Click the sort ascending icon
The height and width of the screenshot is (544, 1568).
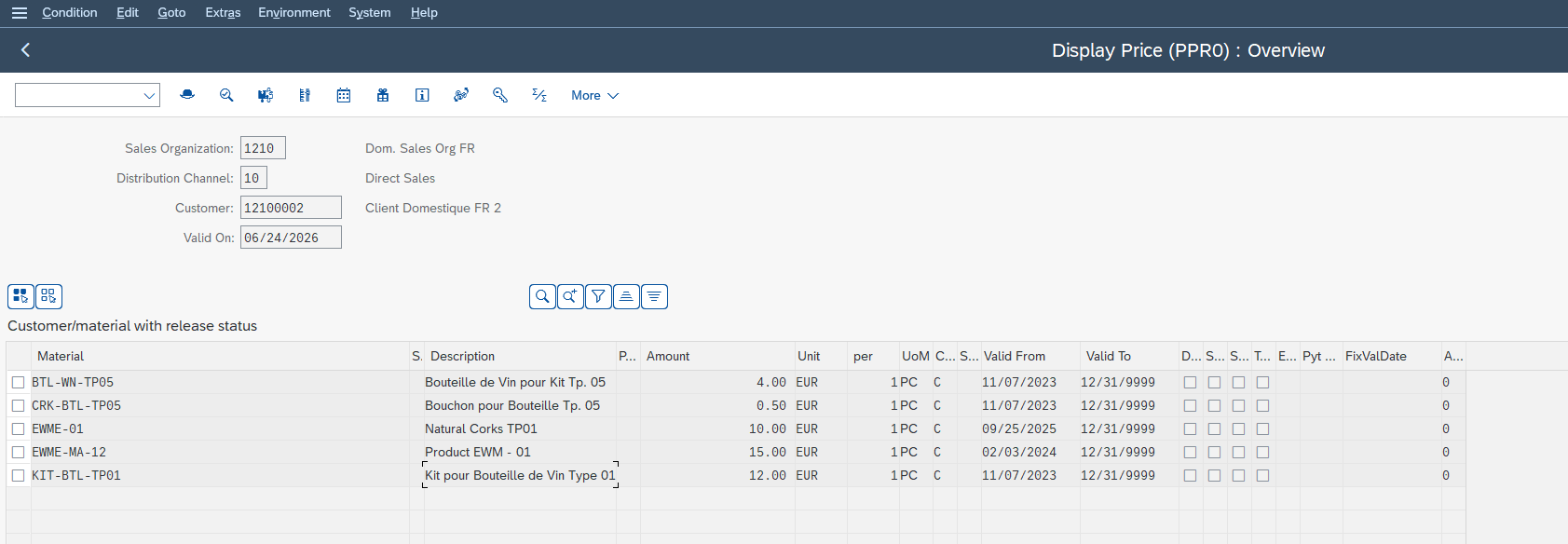tap(626, 296)
